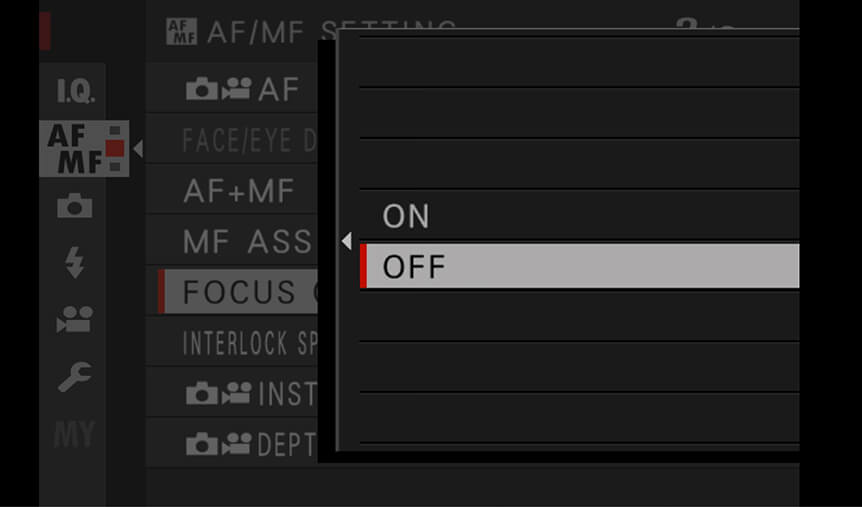
Task: Select the AF MF sidebar tab
Action: [84, 148]
